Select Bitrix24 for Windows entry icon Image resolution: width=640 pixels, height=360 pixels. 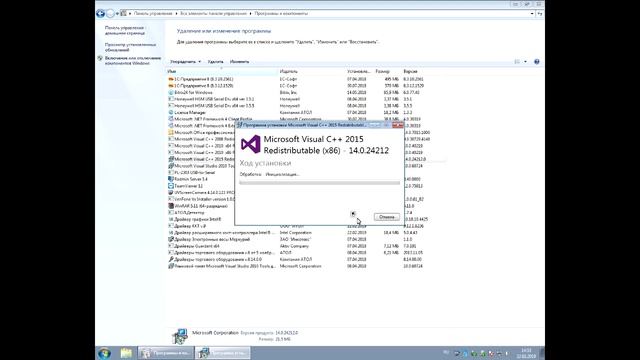click(171, 93)
